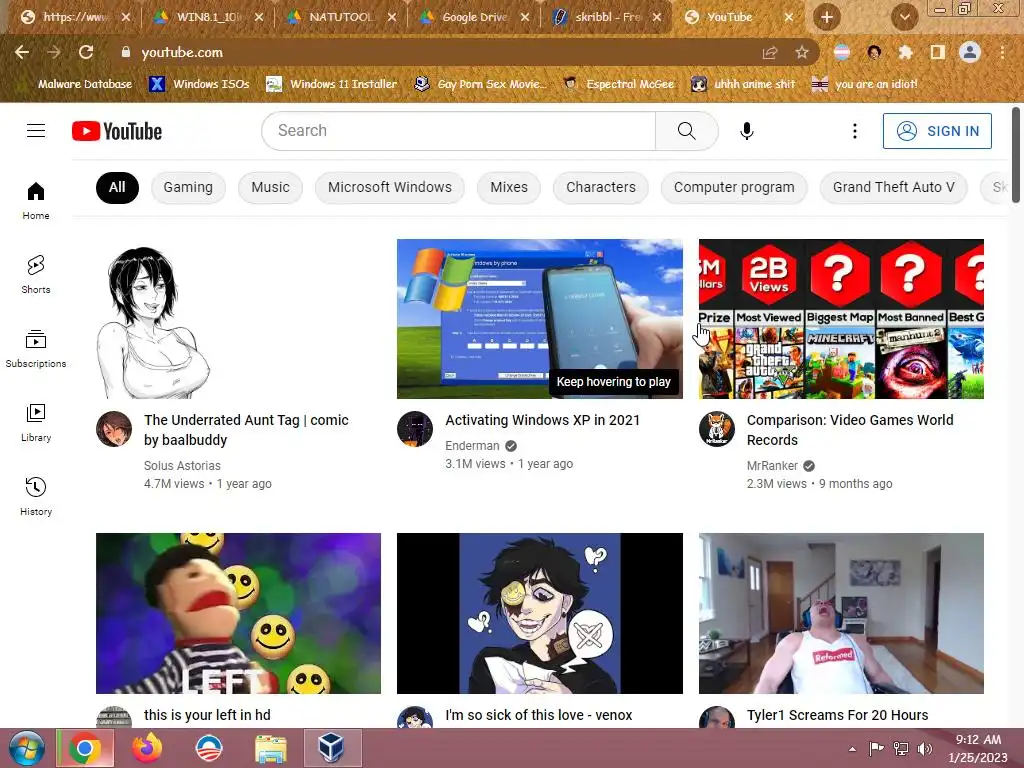The width and height of the screenshot is (1024, 768).
Task: Select the Mixes filter chip
Action: click(509, 187)
